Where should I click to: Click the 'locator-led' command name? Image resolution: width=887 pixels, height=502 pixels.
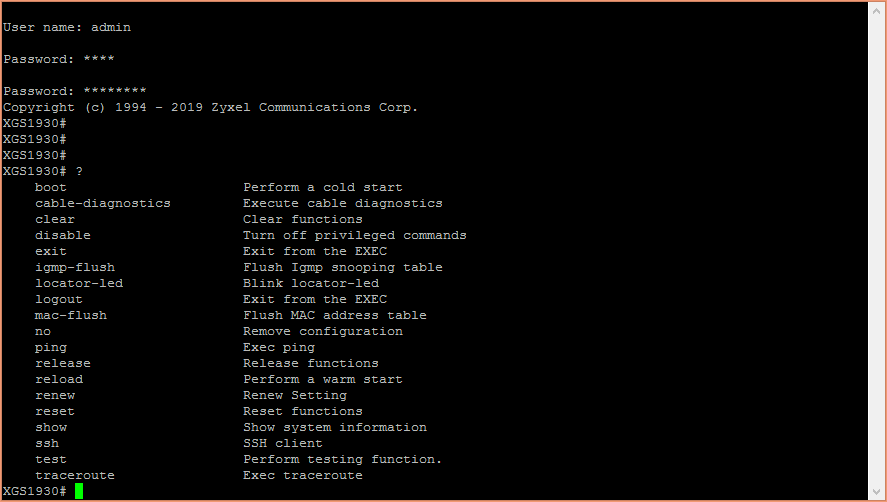(79, 283)
